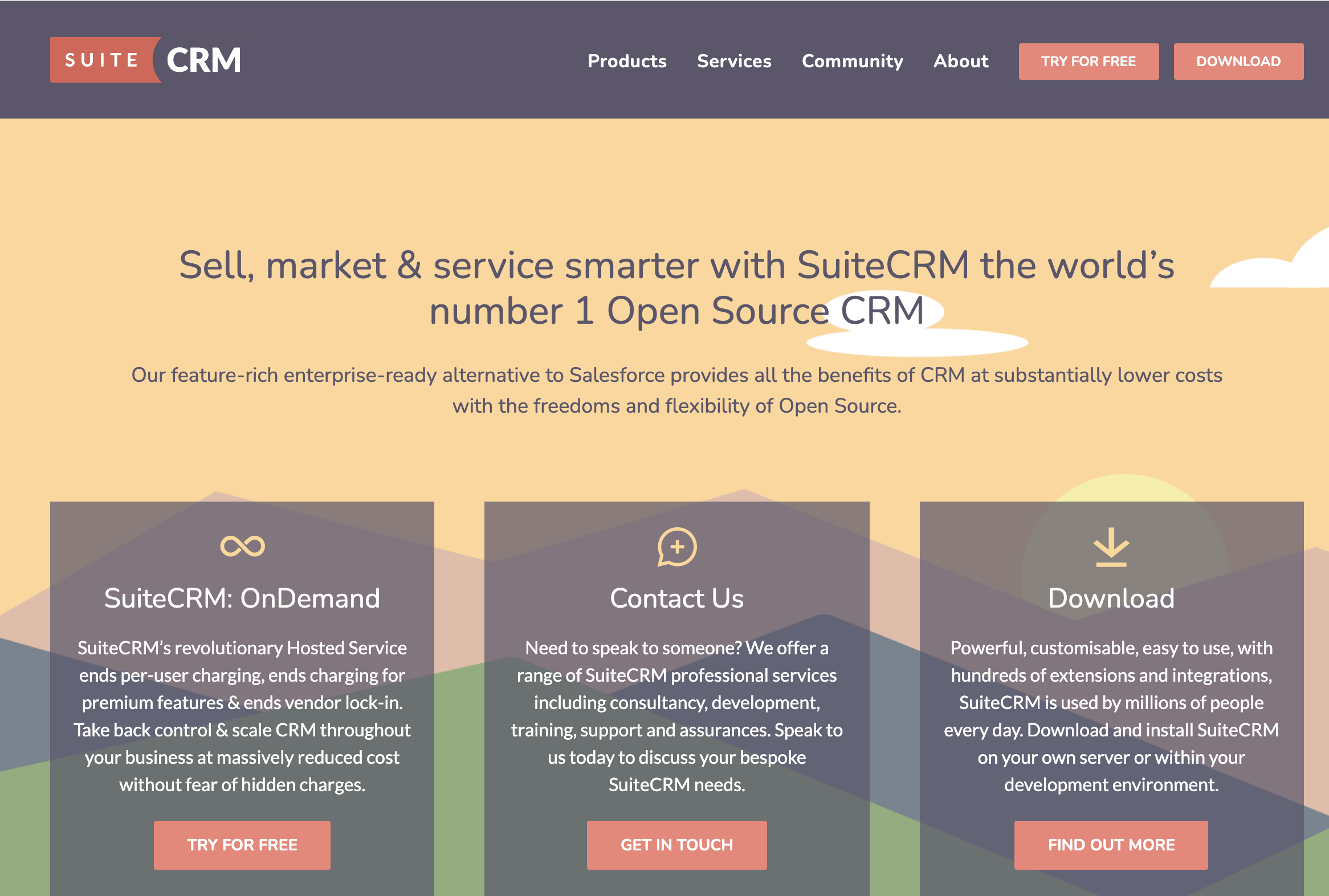Click the chat plus icon above Contact Us

tap(677, 547)
